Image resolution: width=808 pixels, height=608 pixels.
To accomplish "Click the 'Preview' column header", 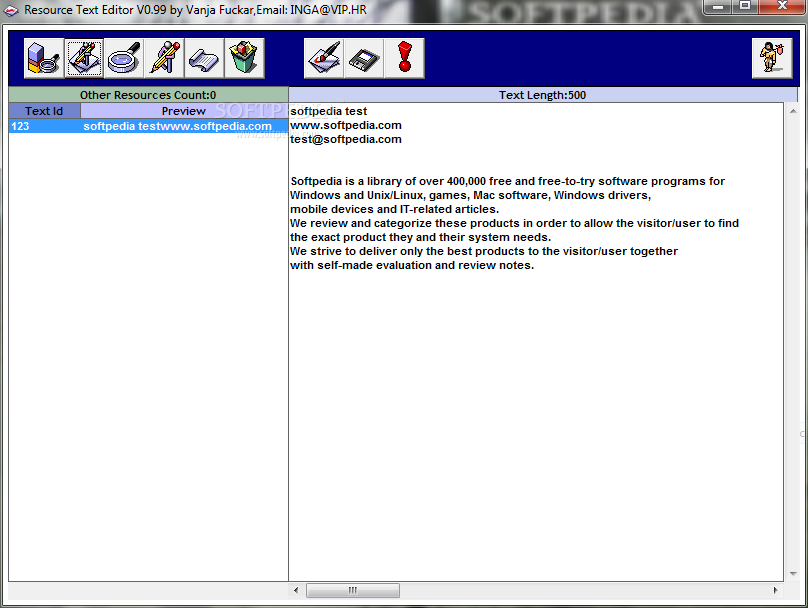I will point(184,111).
